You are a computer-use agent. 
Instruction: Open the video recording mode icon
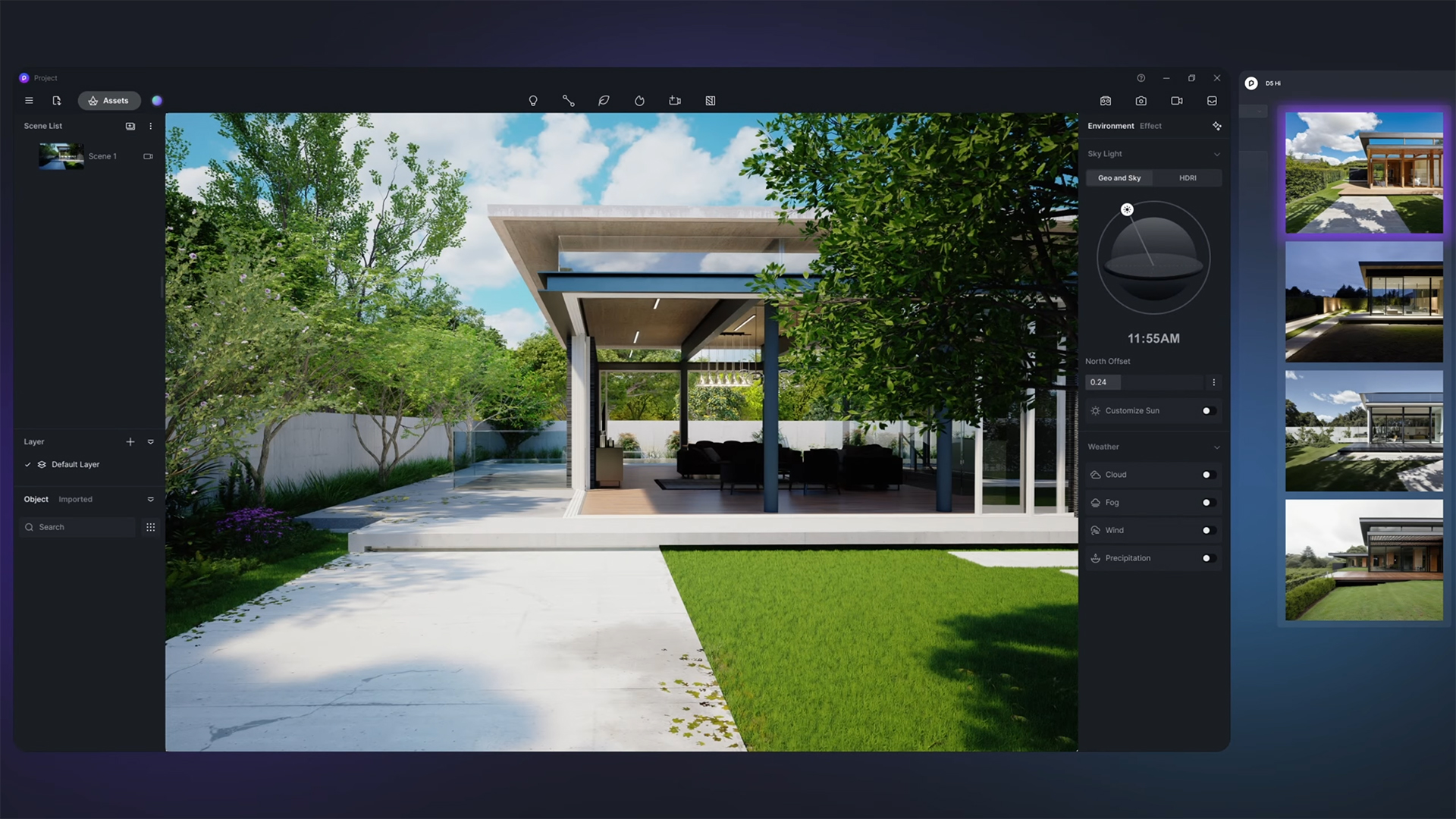pos(1176,101)
